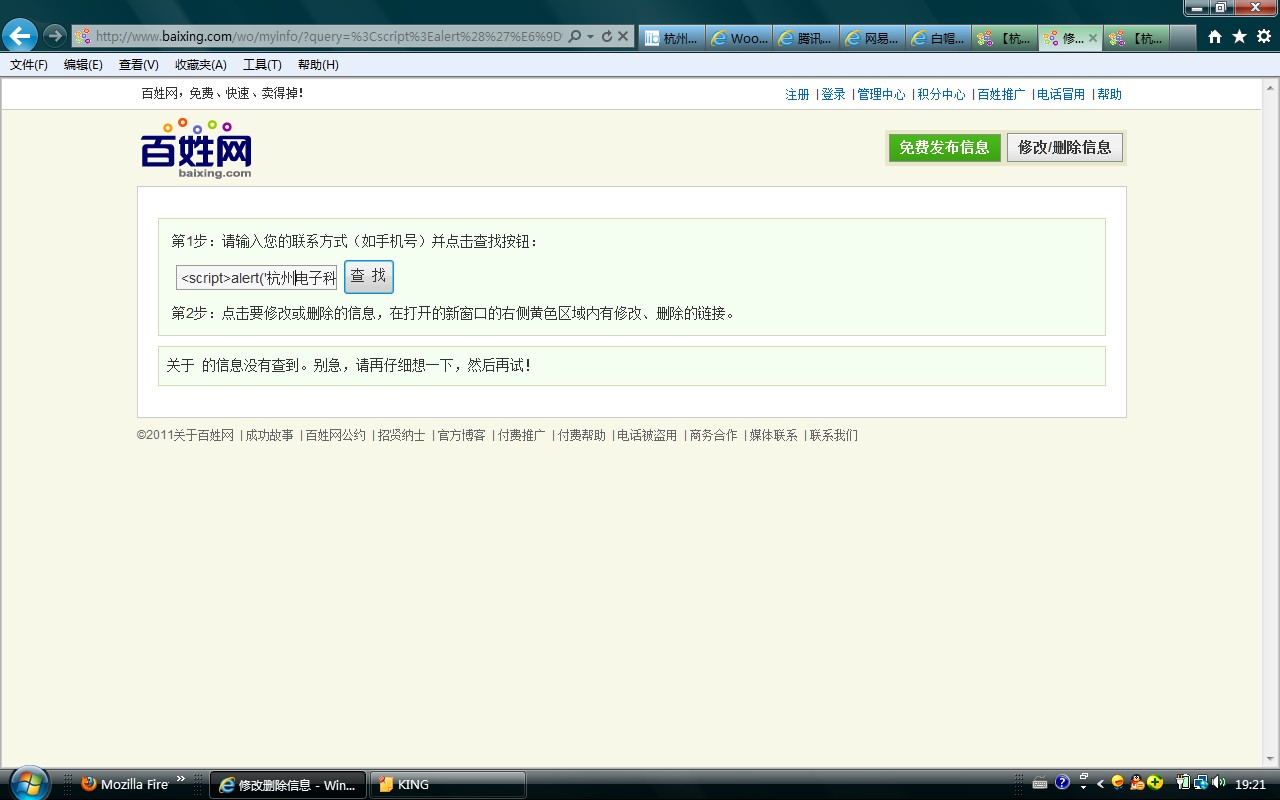
Task: Click the 查找 search button
Action: (369, 277)
